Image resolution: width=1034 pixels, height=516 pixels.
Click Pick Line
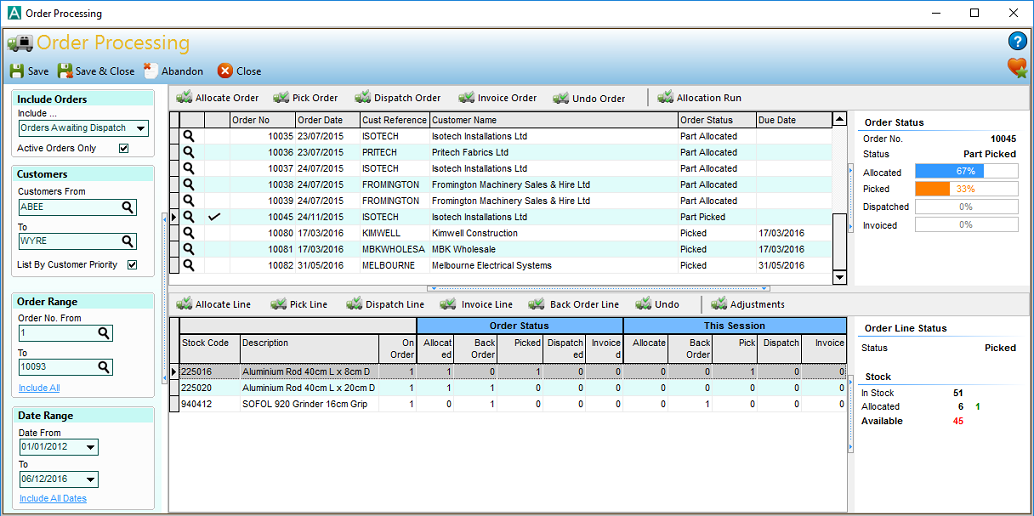[x=299, y=304]
